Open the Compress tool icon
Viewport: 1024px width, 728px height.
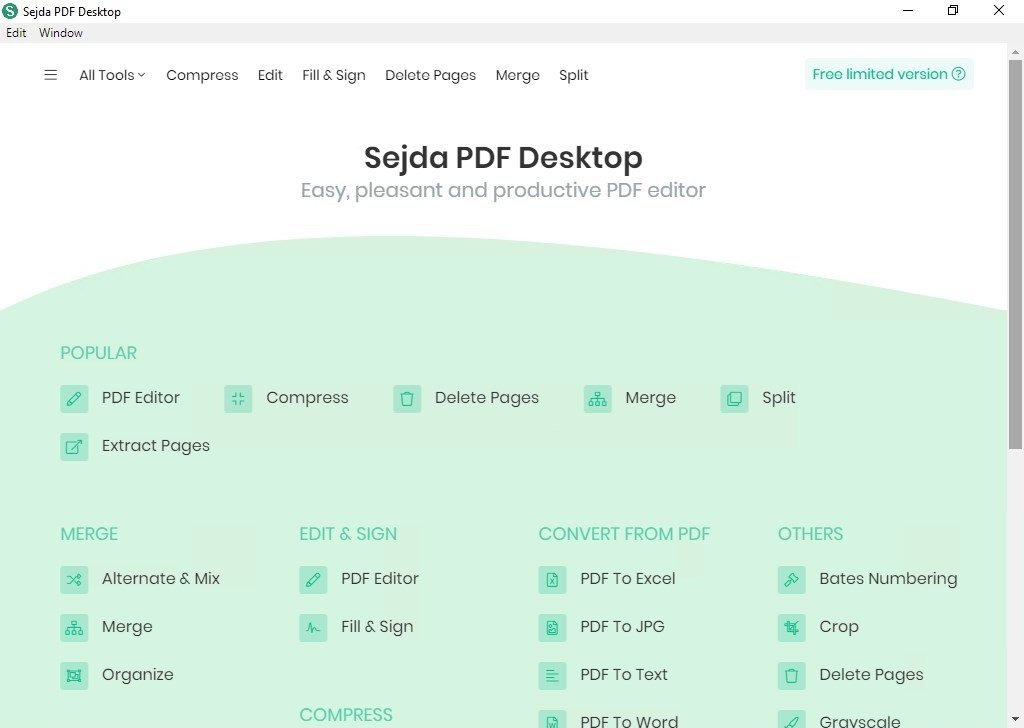(238, 398)
